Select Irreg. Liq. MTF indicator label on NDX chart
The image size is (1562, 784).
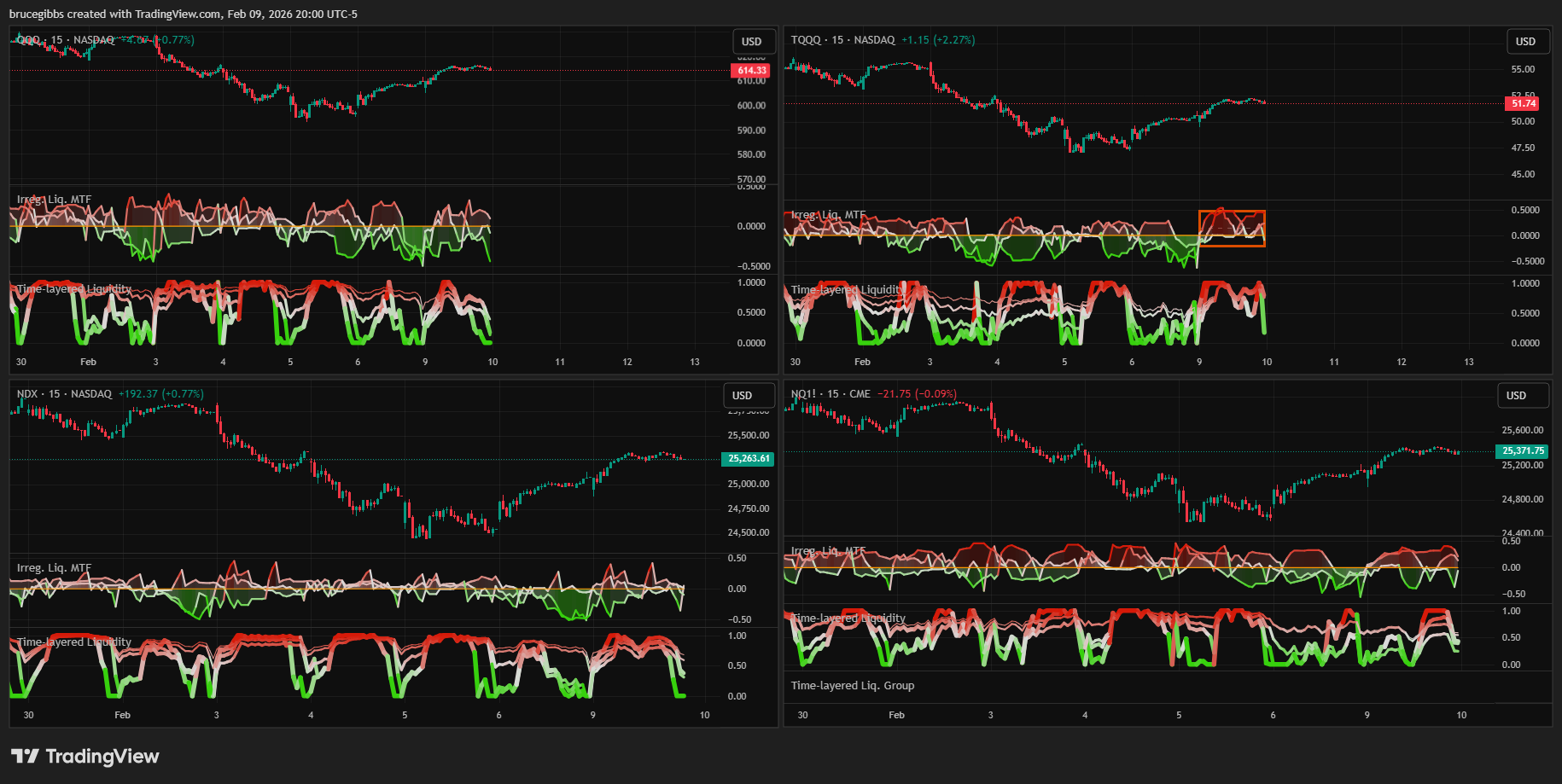[54, 568]
